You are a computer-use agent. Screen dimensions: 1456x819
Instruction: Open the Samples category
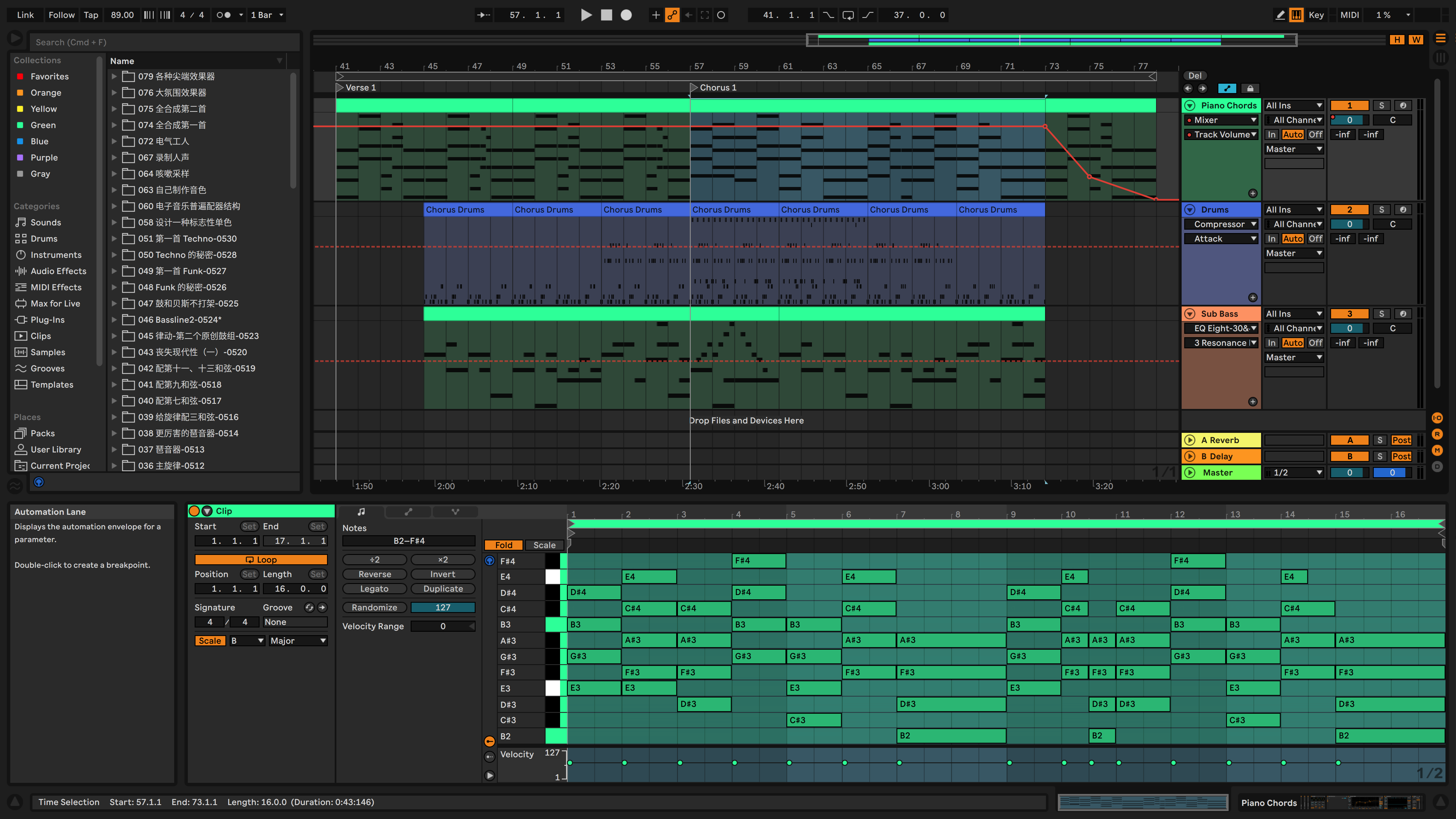48,352
